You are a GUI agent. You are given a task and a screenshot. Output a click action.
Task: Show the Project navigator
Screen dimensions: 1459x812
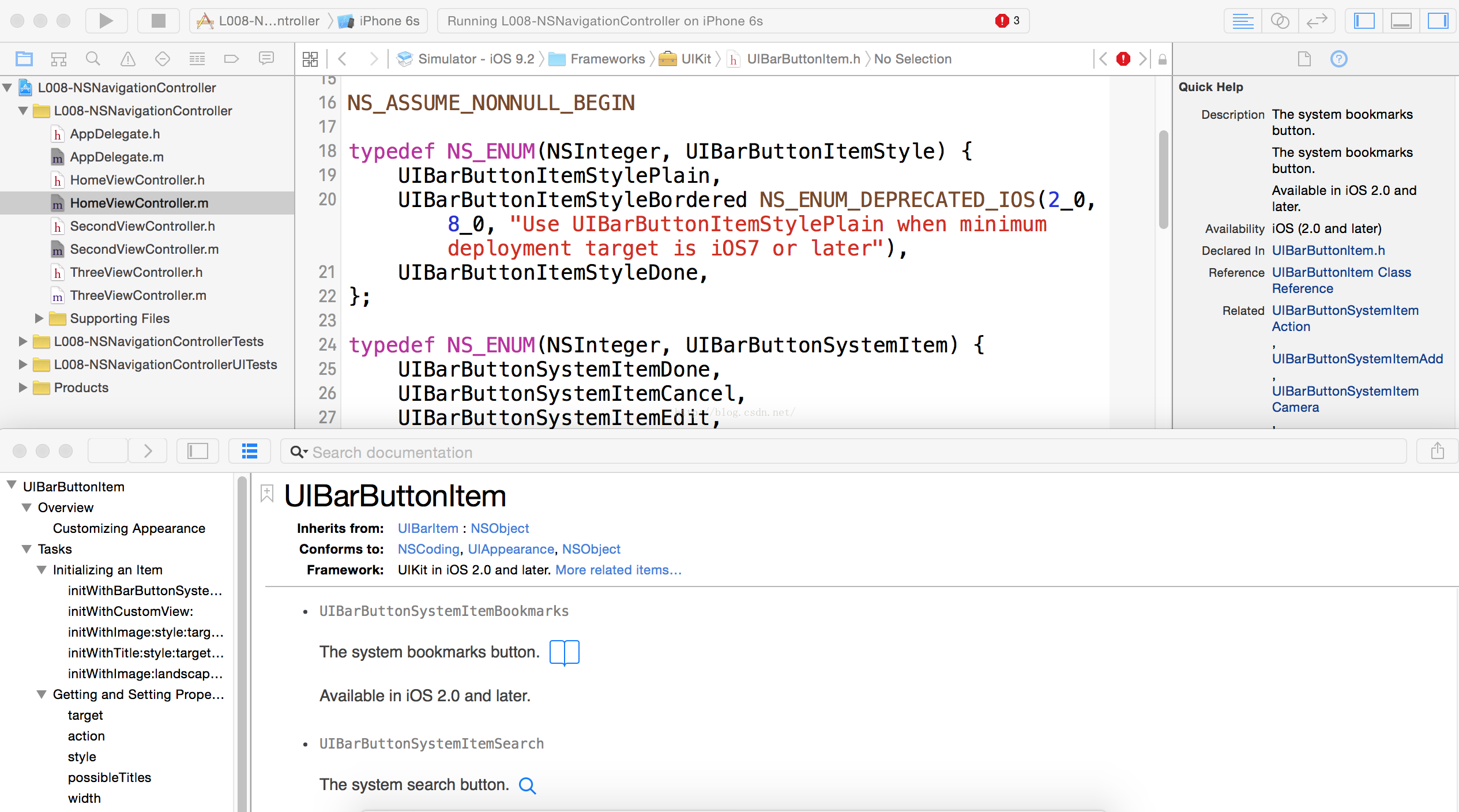[x=24, y=58]
